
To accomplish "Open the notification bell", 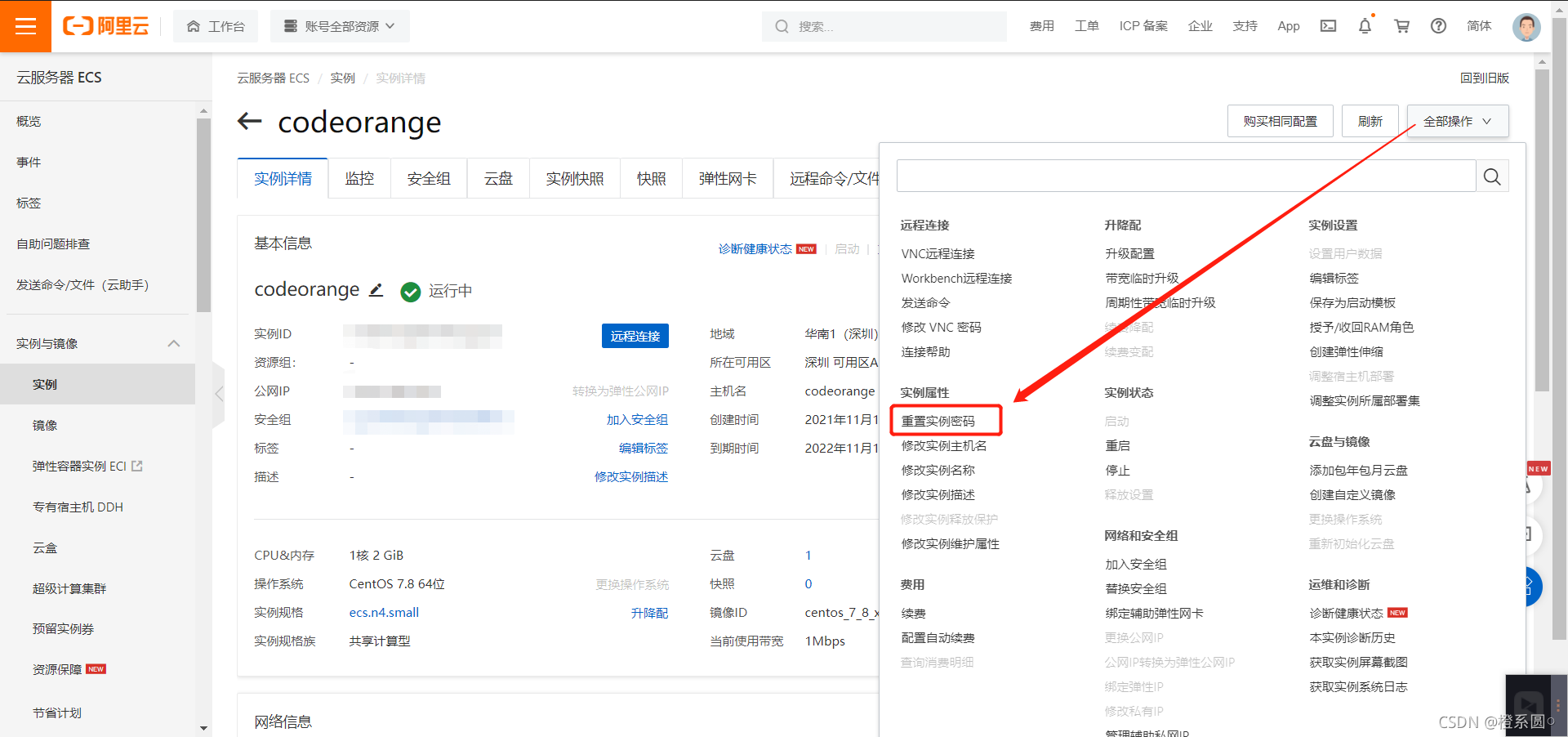I will [1365, 26].
